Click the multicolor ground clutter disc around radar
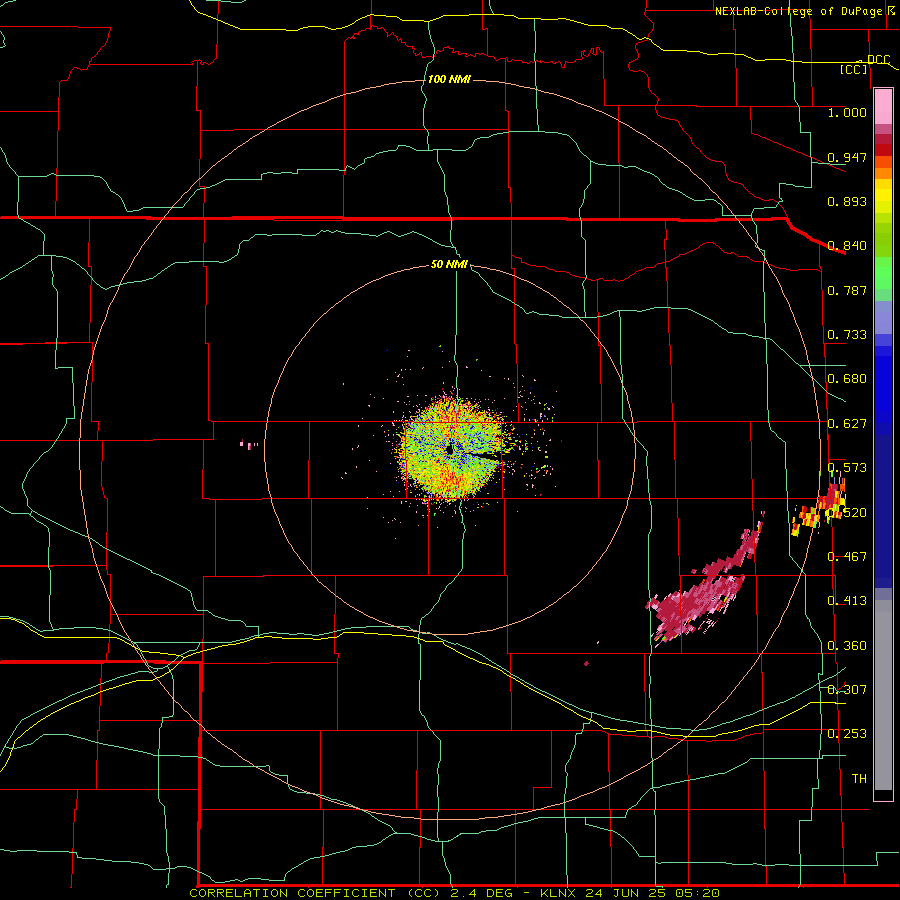900x900 pixels. 452,451
